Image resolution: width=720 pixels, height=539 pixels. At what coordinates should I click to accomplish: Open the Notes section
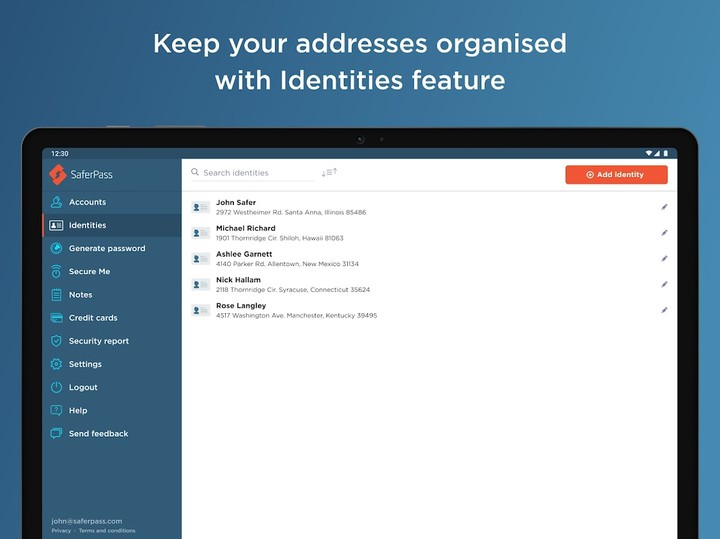(x=112, y=295)
